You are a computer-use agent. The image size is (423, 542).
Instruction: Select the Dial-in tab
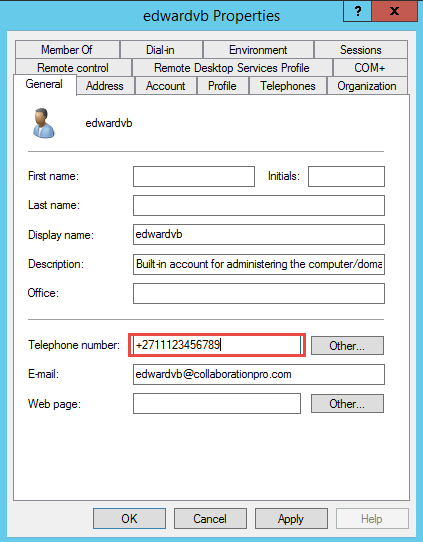160,50
